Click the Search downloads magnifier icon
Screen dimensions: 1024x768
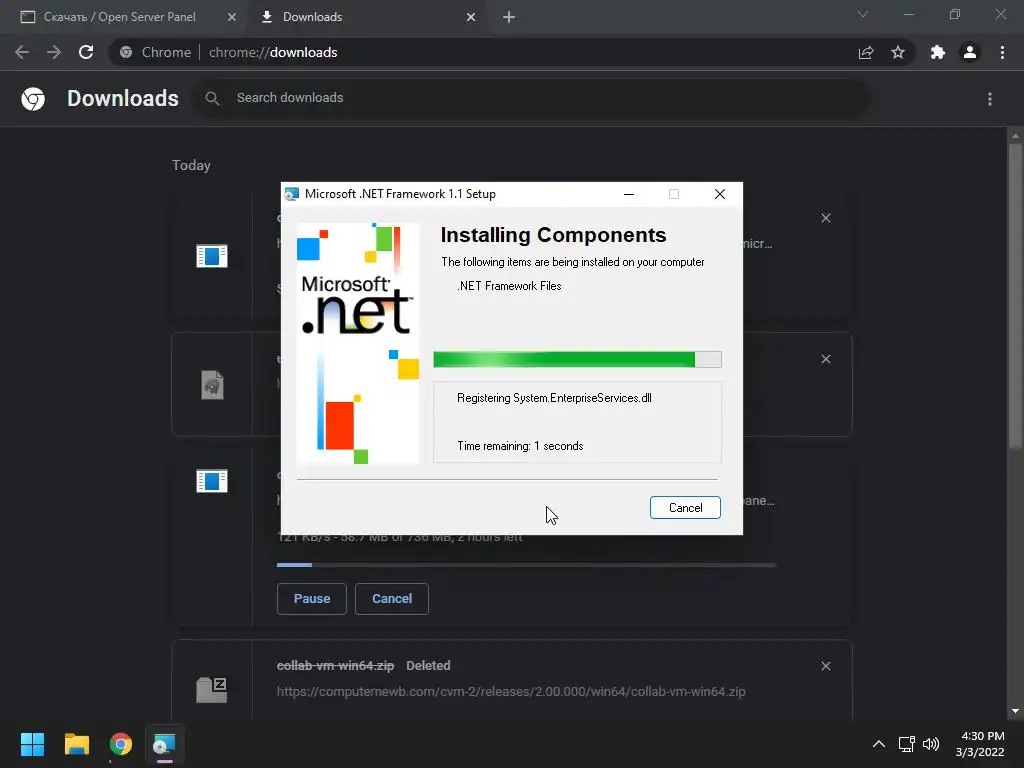[x=212, y=98]
